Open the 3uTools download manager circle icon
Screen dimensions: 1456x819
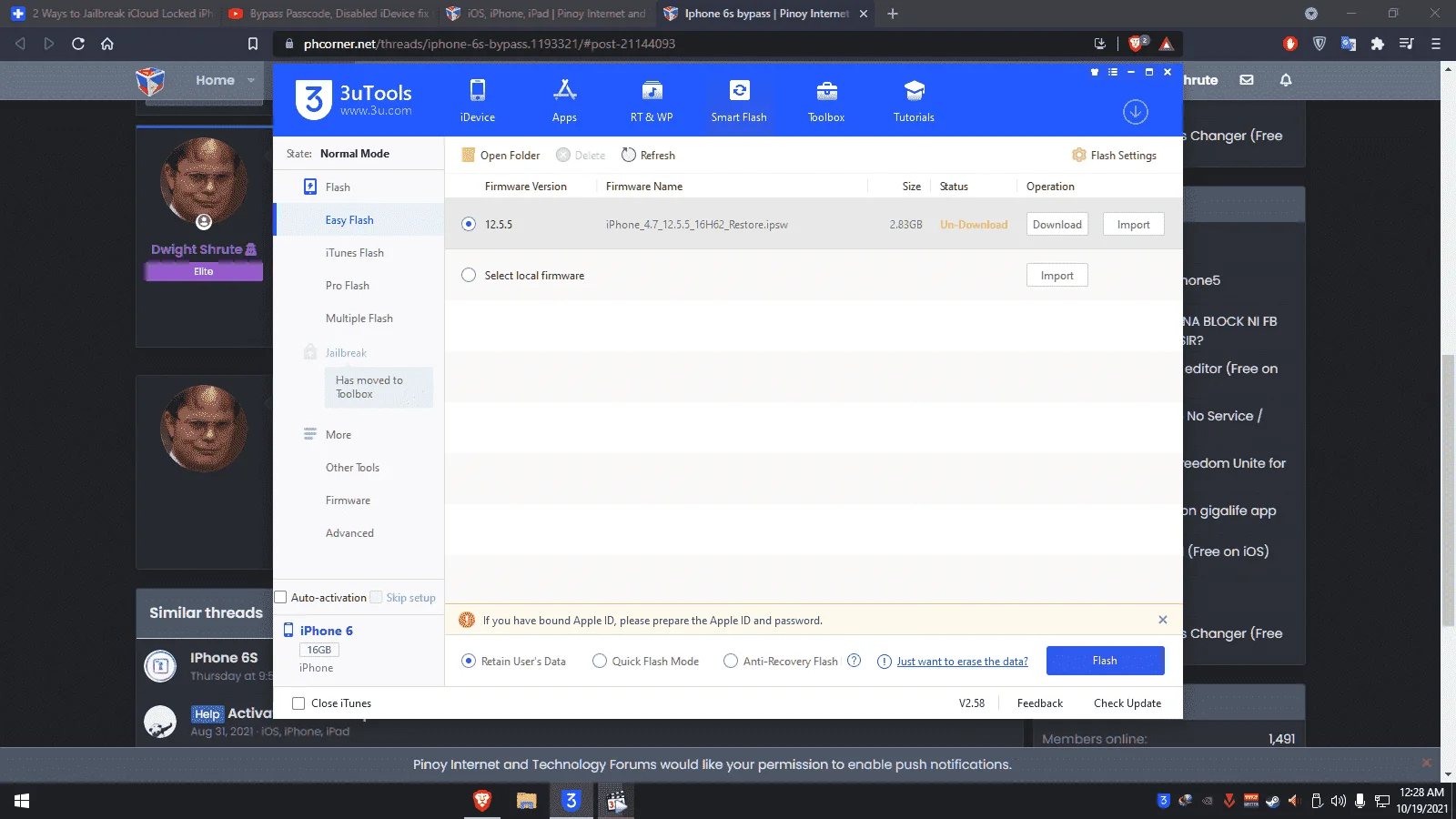pos(1135,112)
